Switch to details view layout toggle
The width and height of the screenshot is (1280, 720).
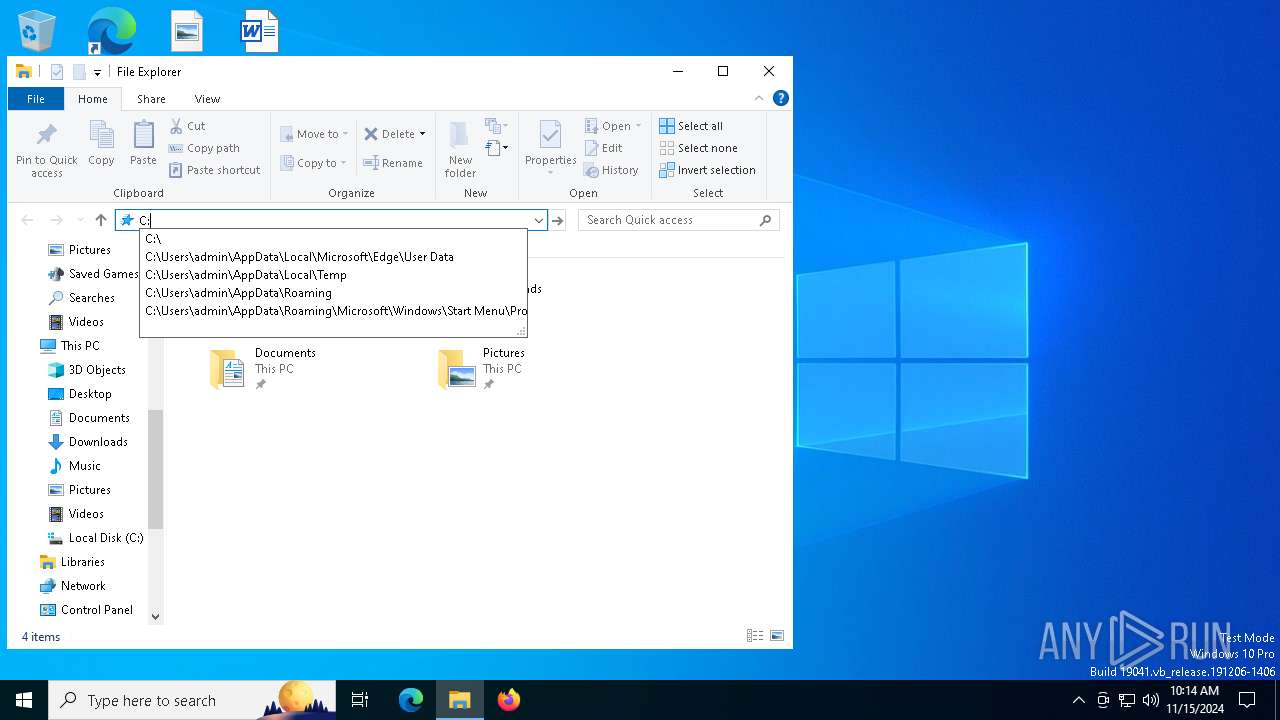[x=755, y=636]
